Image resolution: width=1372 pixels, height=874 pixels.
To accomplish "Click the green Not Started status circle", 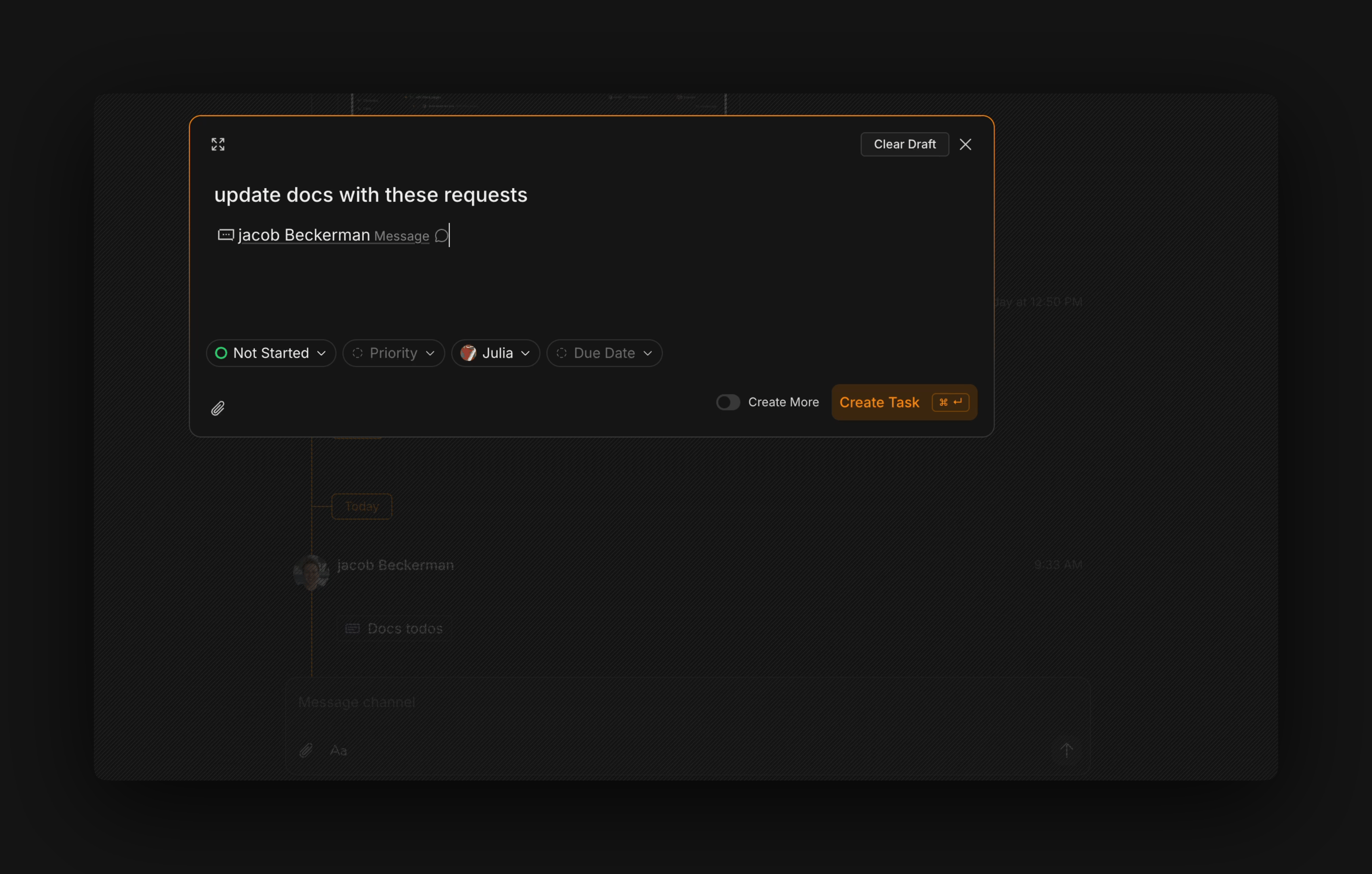I will click(221, 353).
